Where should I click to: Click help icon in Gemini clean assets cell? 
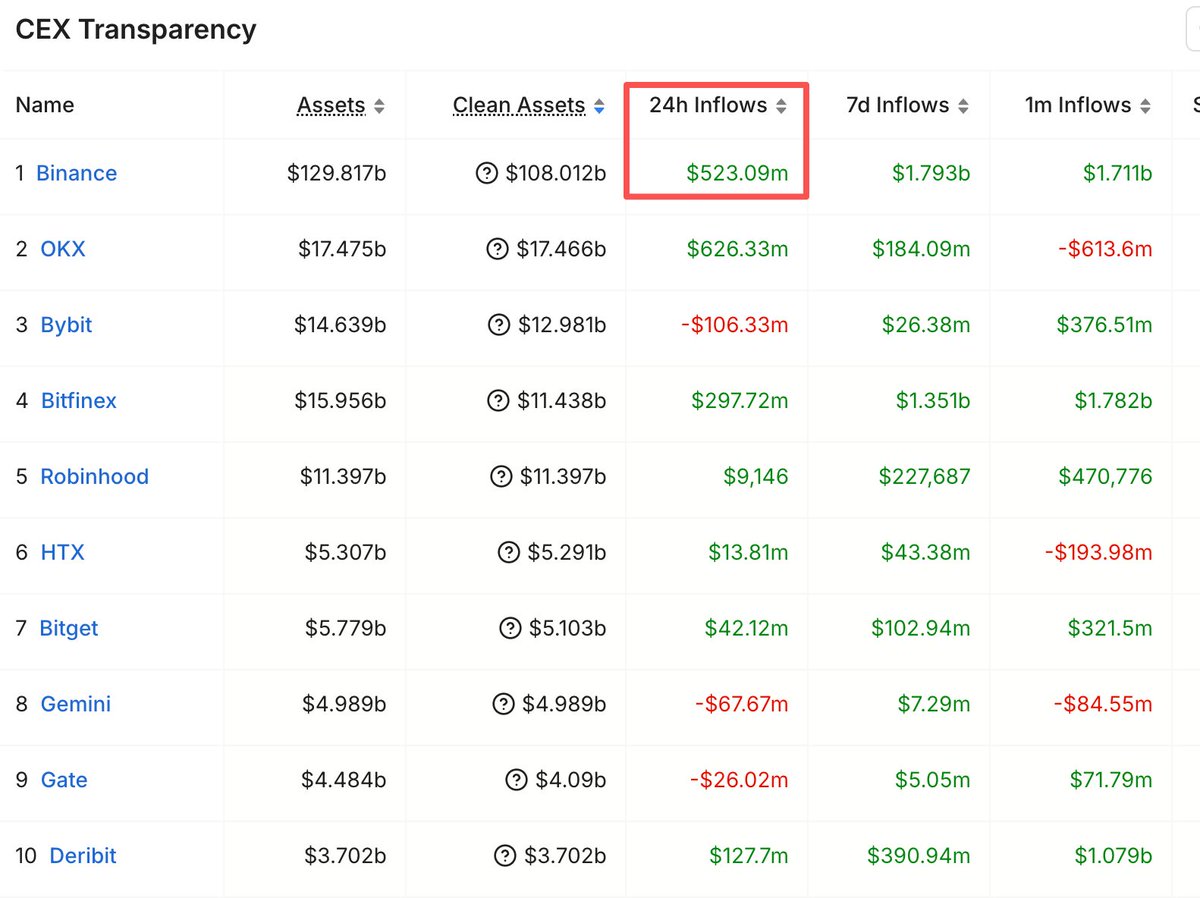click(x=504, y=704)
